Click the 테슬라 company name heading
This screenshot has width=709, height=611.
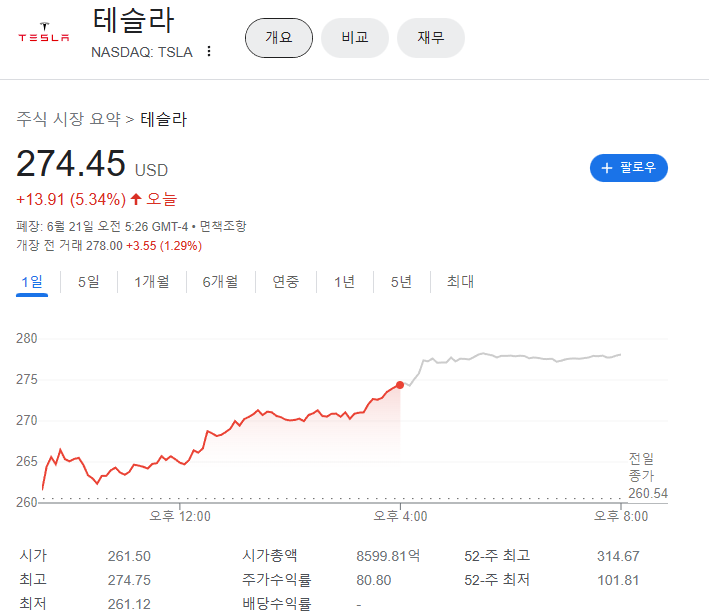point(133,20)
